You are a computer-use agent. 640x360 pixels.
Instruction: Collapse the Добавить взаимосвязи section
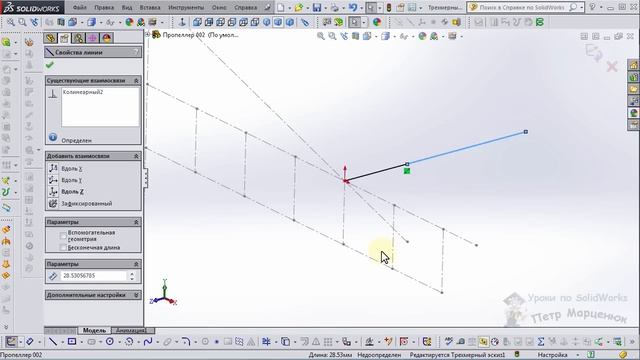point(136,156)
